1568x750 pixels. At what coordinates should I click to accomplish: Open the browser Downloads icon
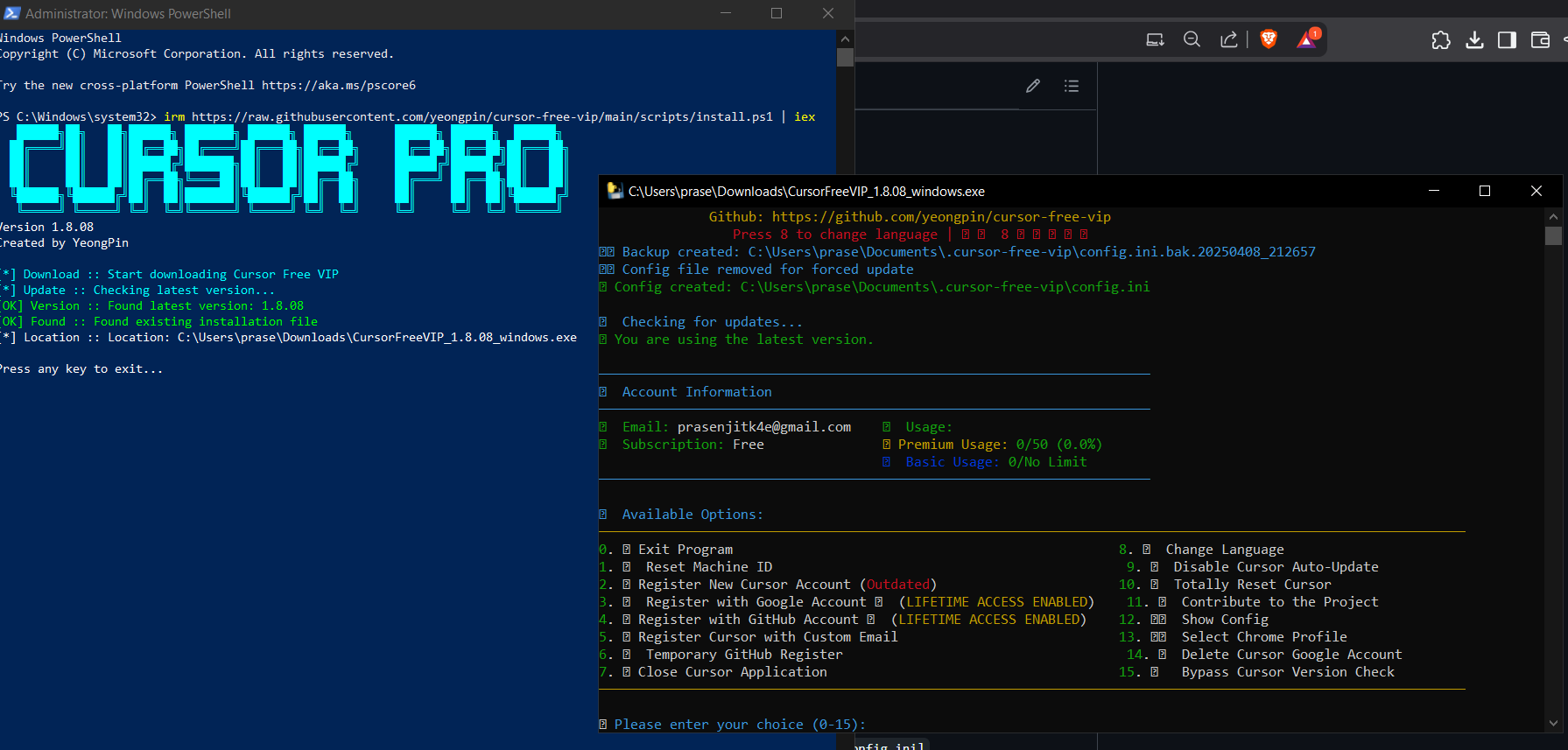1474,39
